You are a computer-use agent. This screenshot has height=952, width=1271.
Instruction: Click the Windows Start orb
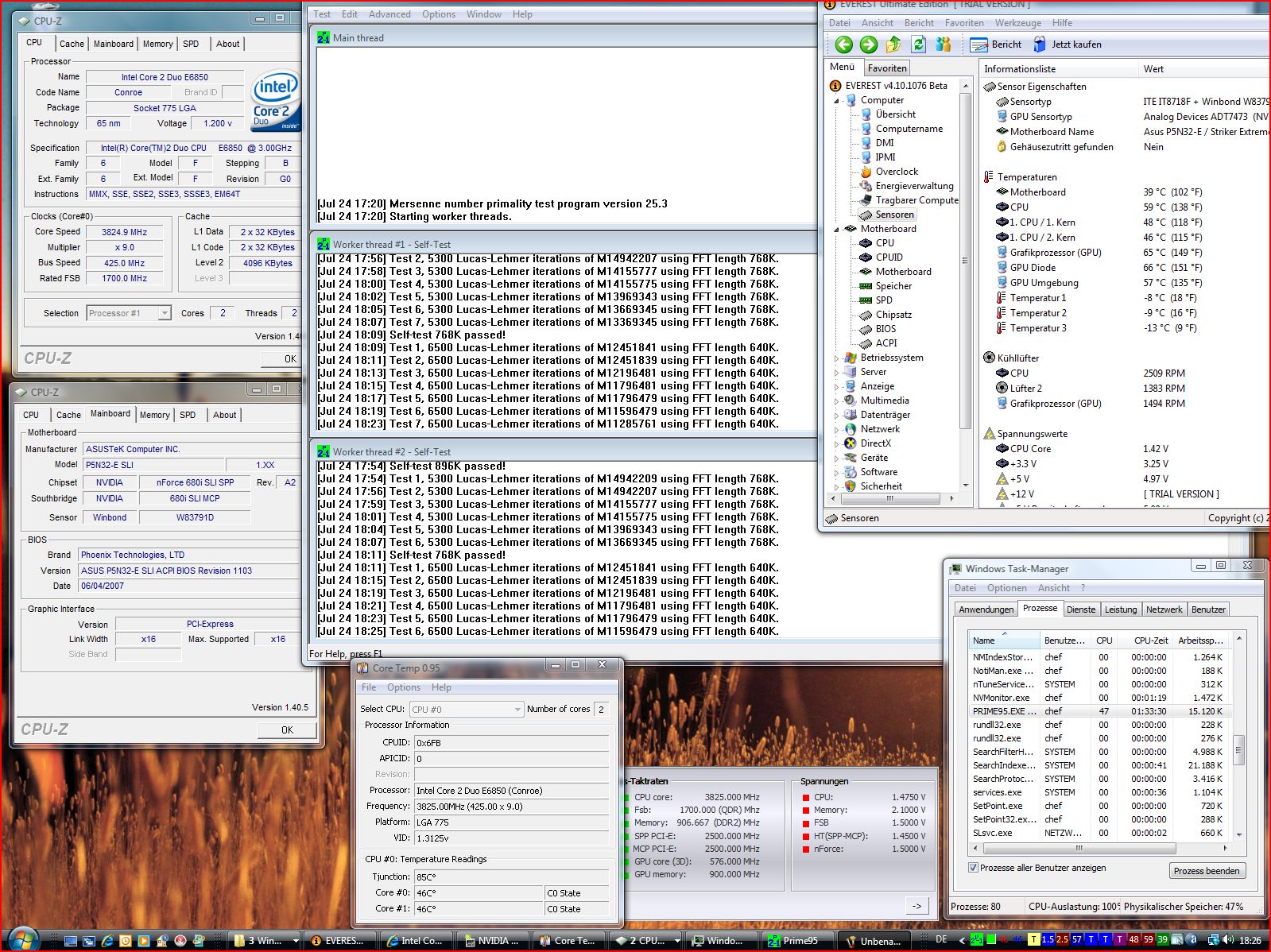click(24, 939)
